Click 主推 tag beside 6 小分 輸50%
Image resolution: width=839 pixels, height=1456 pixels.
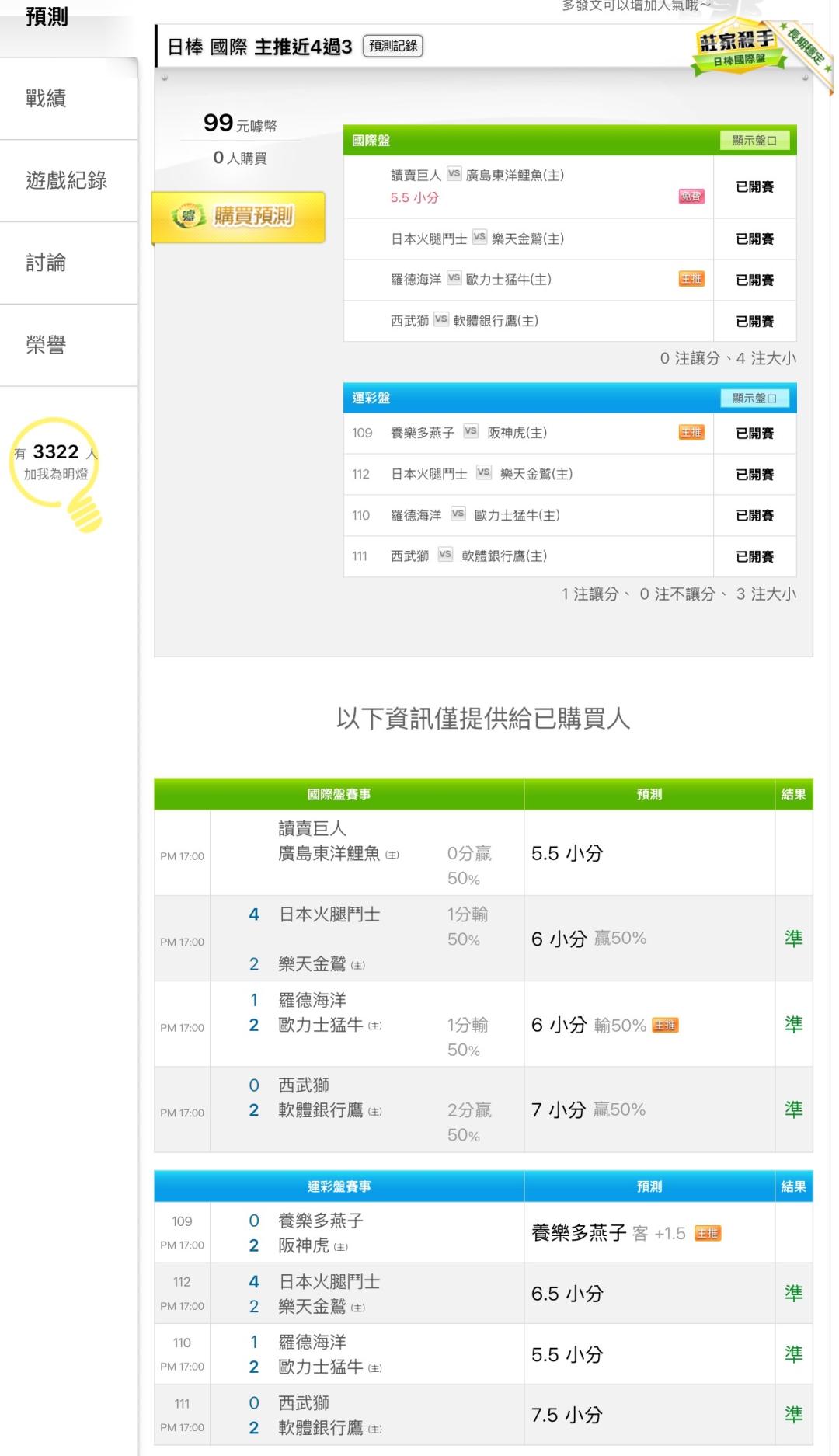click(x=665, y=1026)
